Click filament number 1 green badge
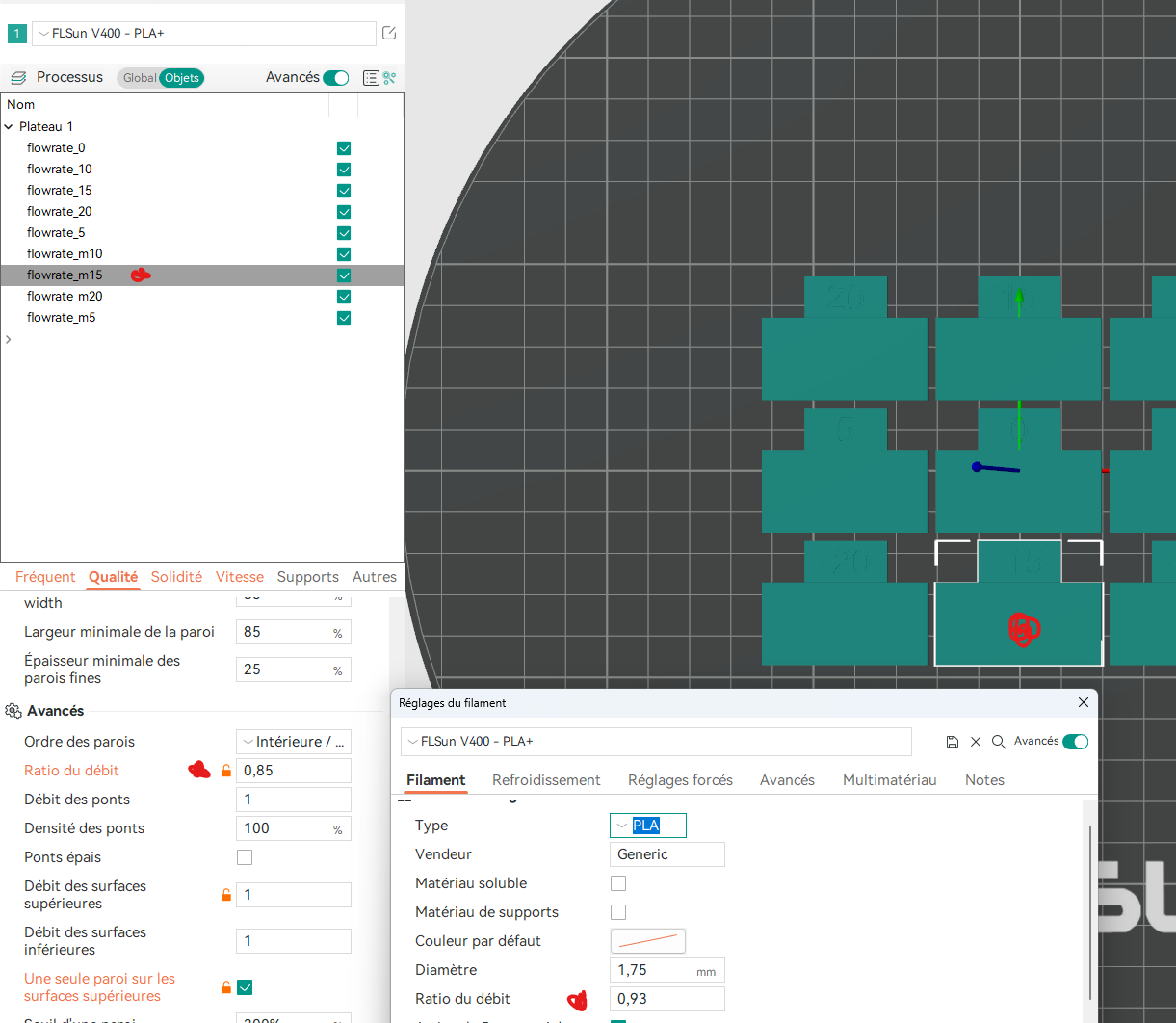 (16, 34)
